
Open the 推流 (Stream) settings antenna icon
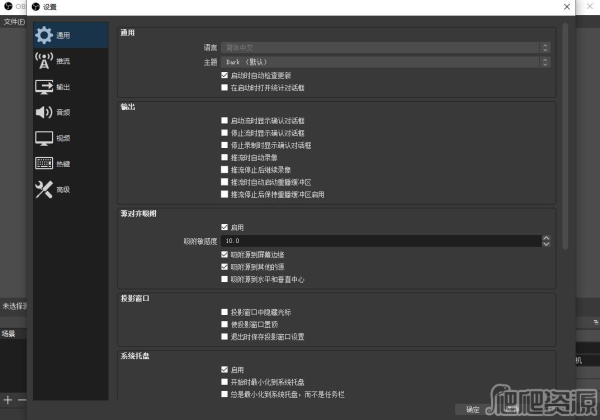tap(44, 61)
